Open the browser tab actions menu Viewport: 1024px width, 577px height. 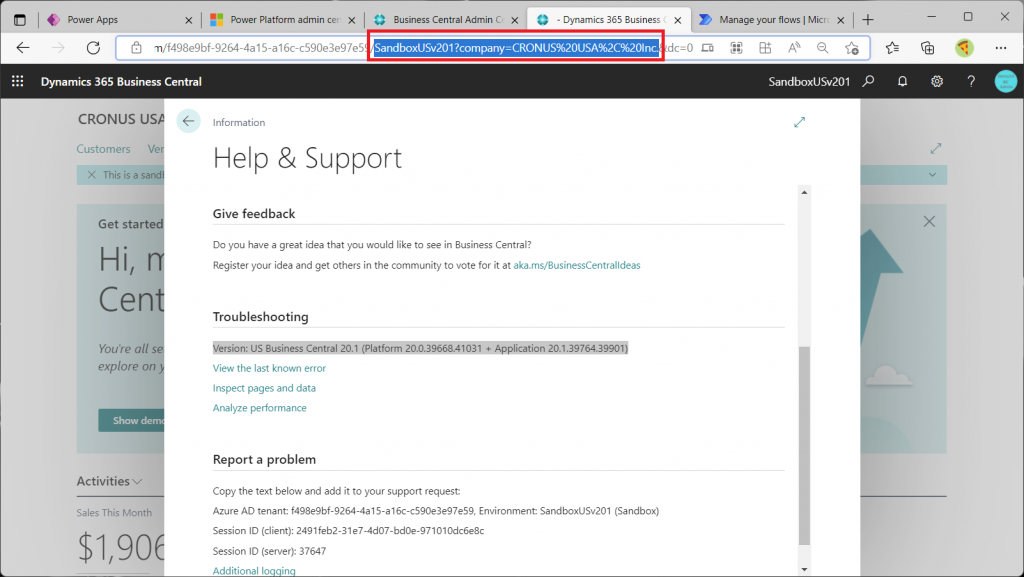[x=20, y=20]
